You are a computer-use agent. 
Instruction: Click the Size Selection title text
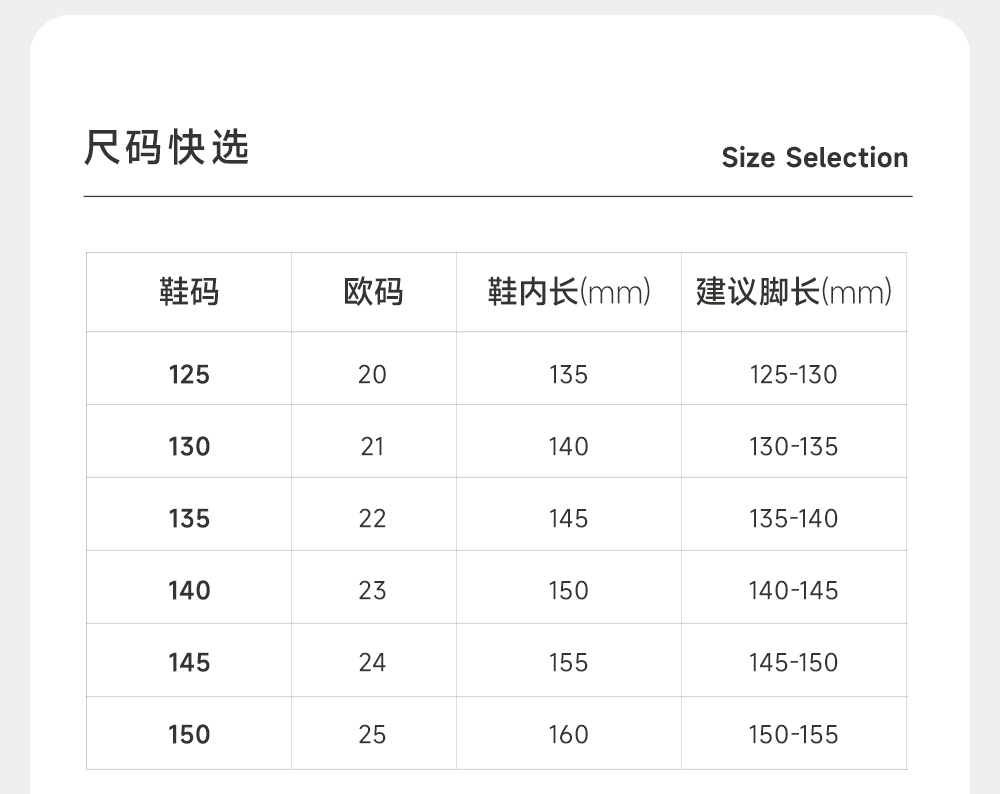click(x=814, y=158)
